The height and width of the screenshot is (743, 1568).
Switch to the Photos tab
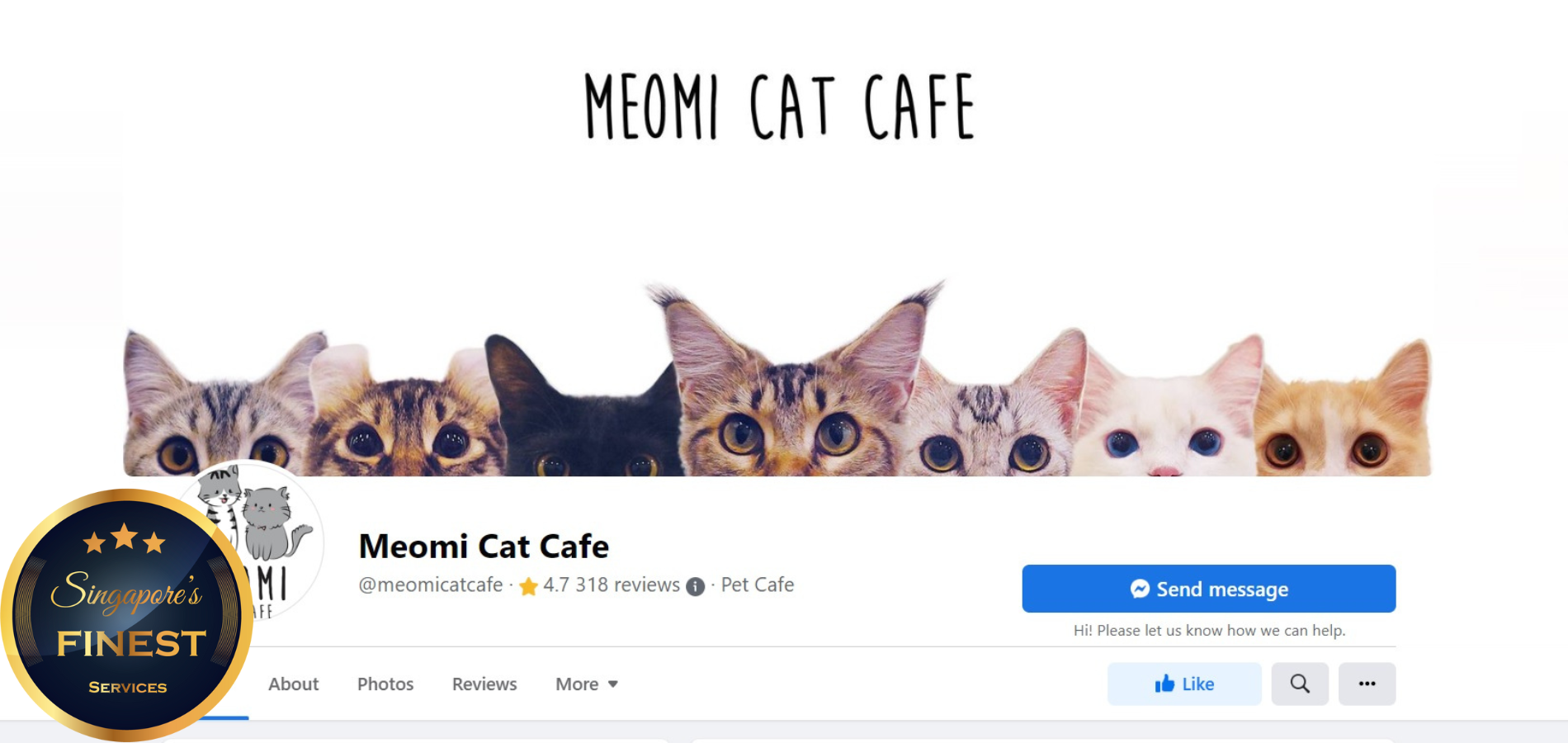click(385, 684)
